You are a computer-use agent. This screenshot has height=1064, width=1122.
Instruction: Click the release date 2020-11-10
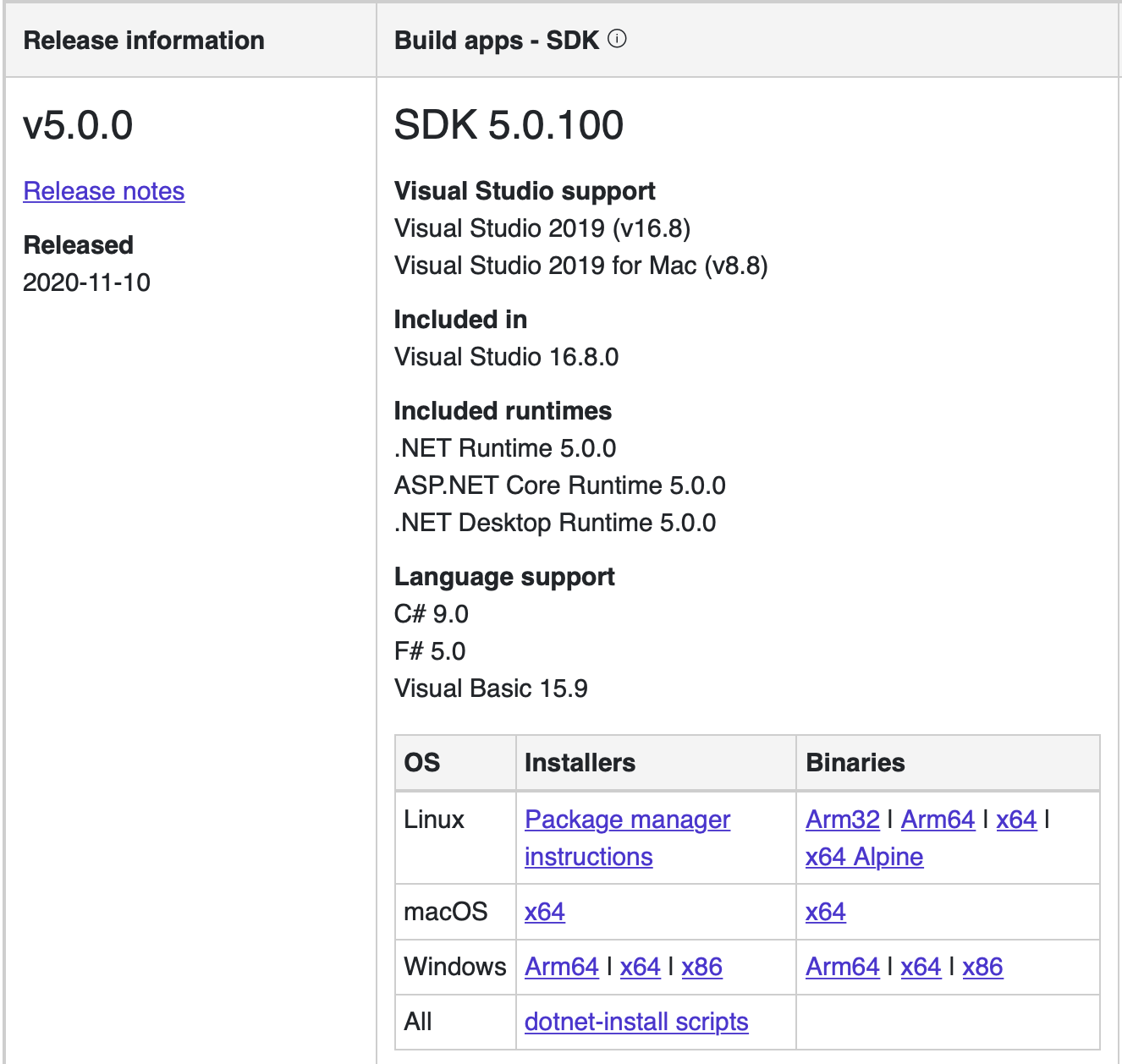point(86,282)
